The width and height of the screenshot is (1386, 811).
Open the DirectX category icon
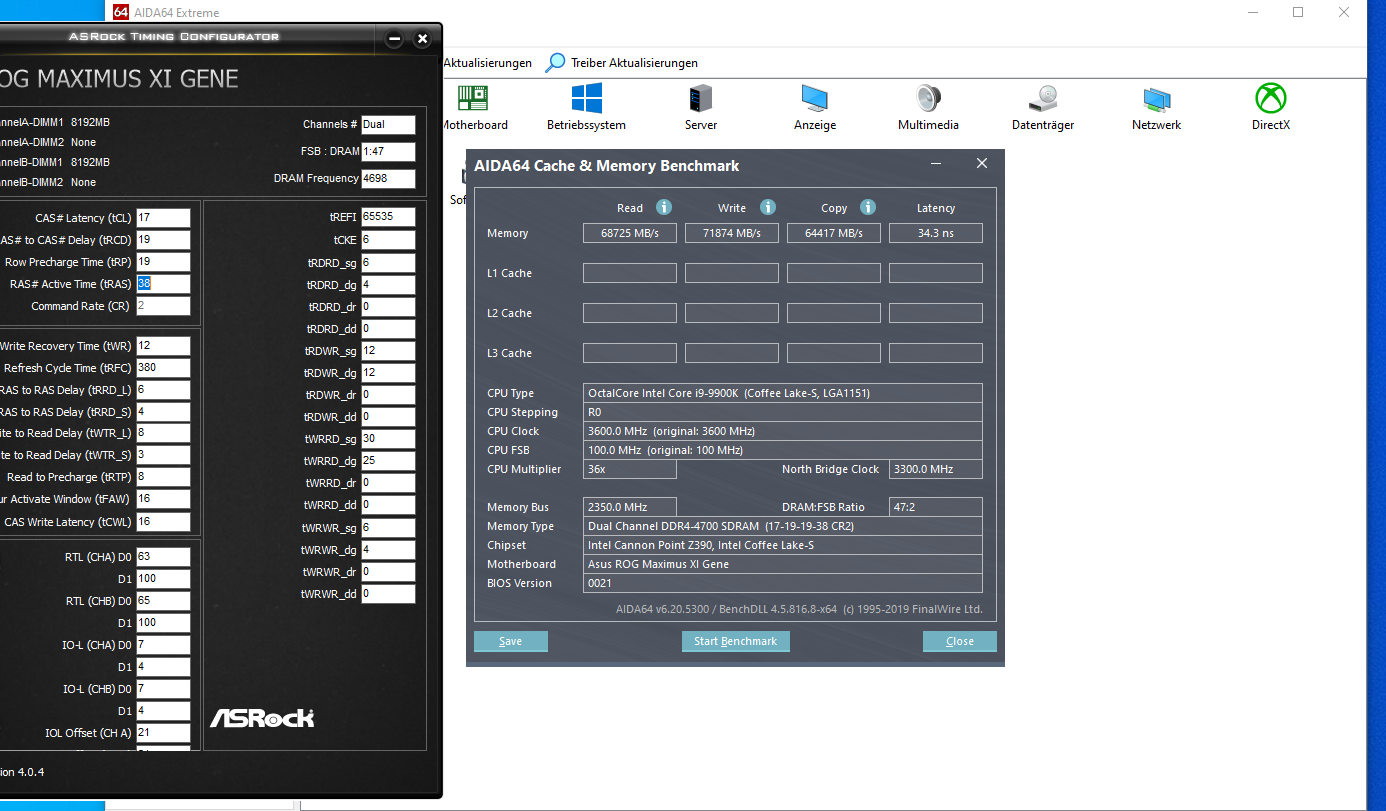point(1271,98)
